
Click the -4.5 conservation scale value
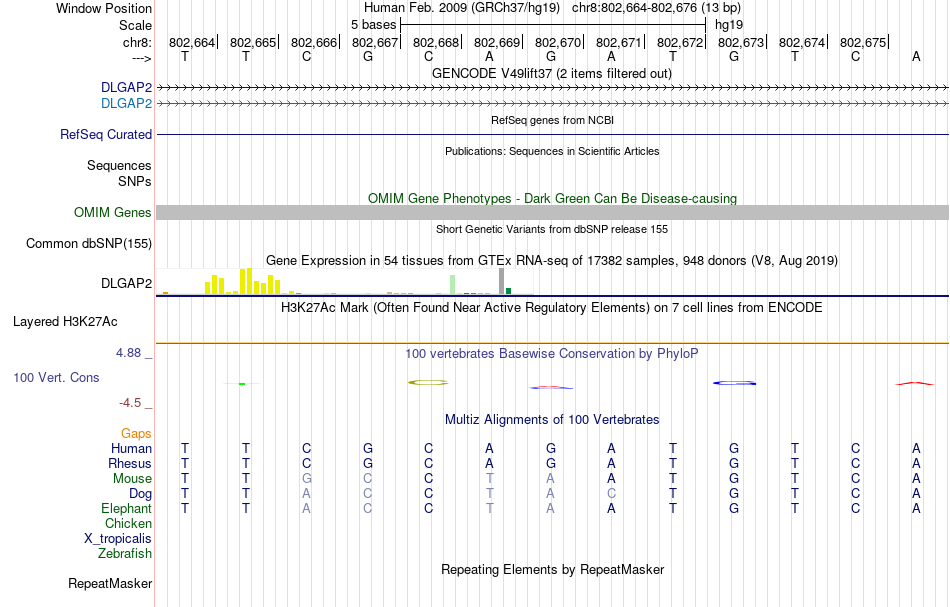[x=130, y=403]
